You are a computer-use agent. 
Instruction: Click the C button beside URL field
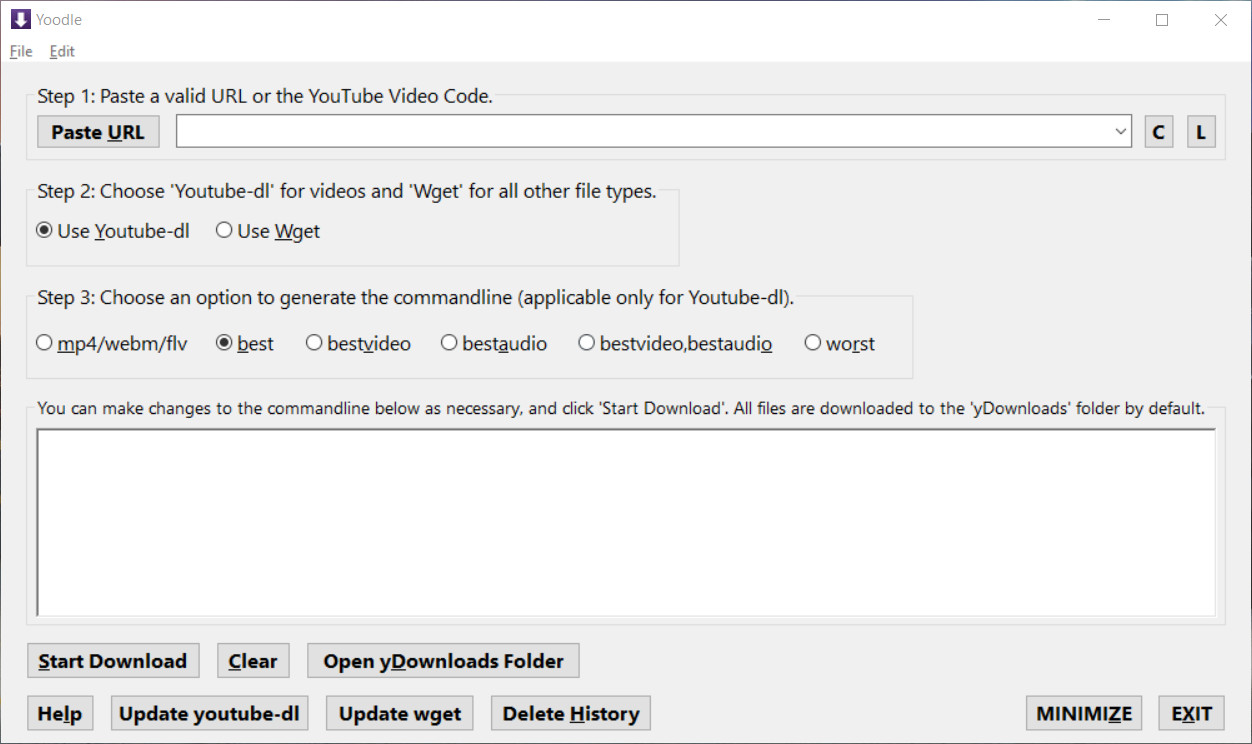pos(1159,132)
